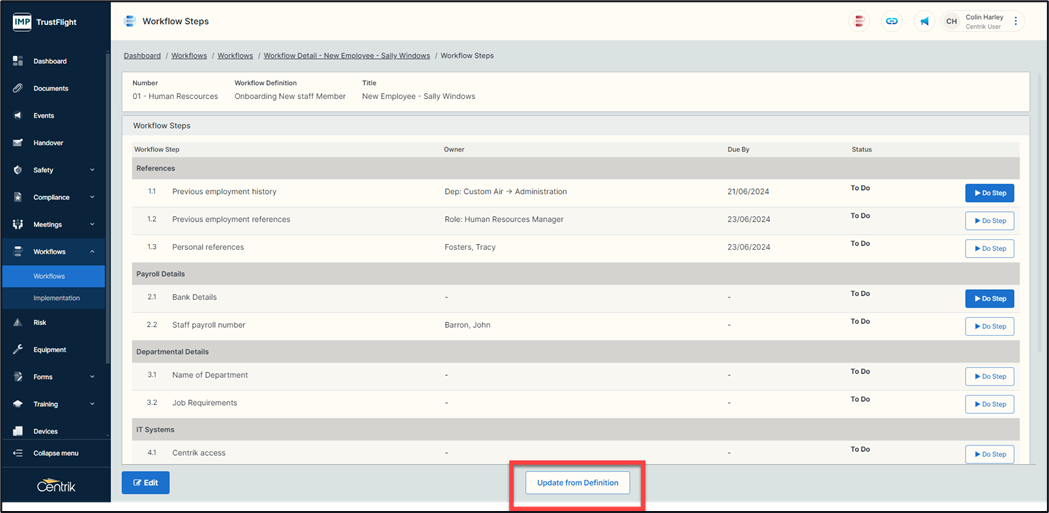This screenshot has width=1049, height=513.
Task: Expand the Compliance sidebar submenu
Action: (x=92, y=197)
